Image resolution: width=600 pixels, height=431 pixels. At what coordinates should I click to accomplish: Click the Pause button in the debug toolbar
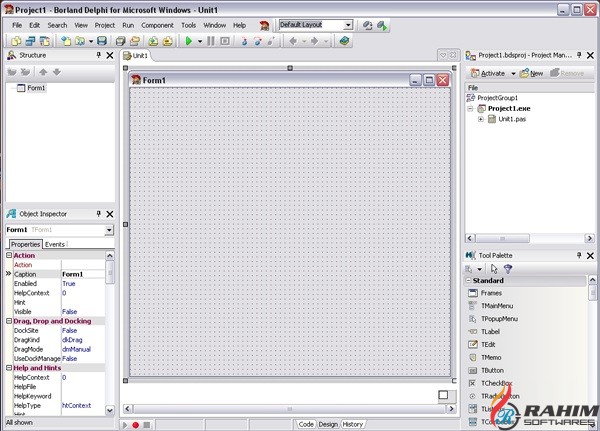coord(210,41)
